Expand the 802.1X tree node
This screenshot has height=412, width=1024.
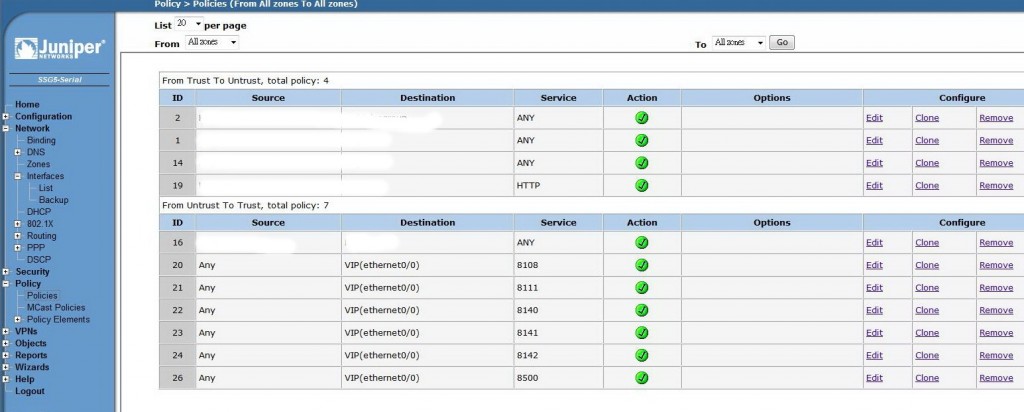coord(18,224)
